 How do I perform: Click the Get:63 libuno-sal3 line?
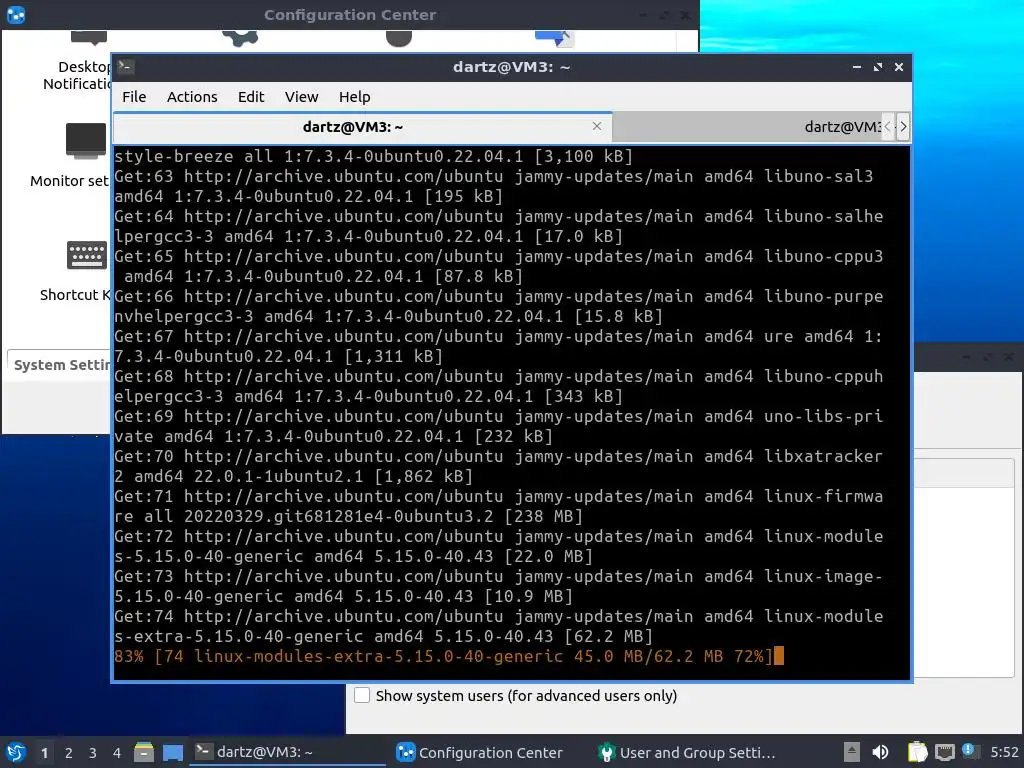(x=498, y=186)
